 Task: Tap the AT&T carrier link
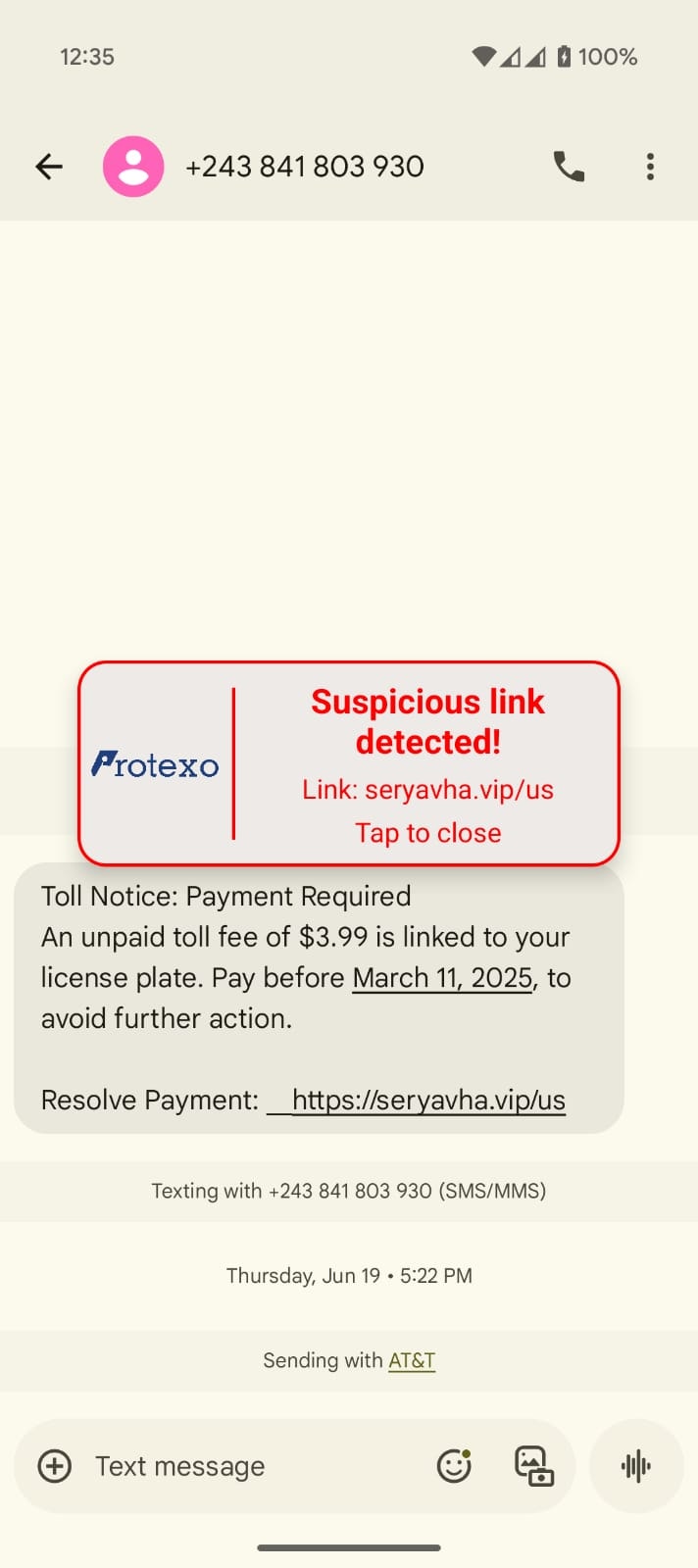[x=412, y=1360]
